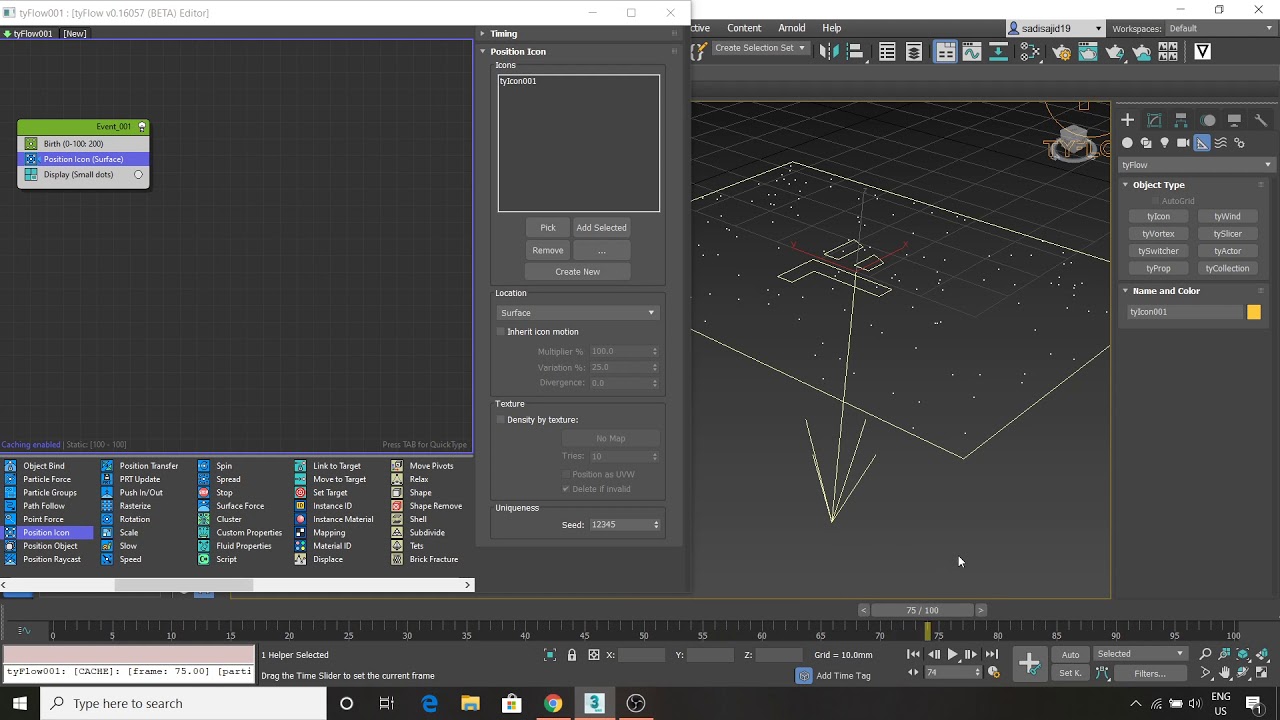Open the key Filters... button
This screenshot has width=1280, height=720.
point(1150,673)
